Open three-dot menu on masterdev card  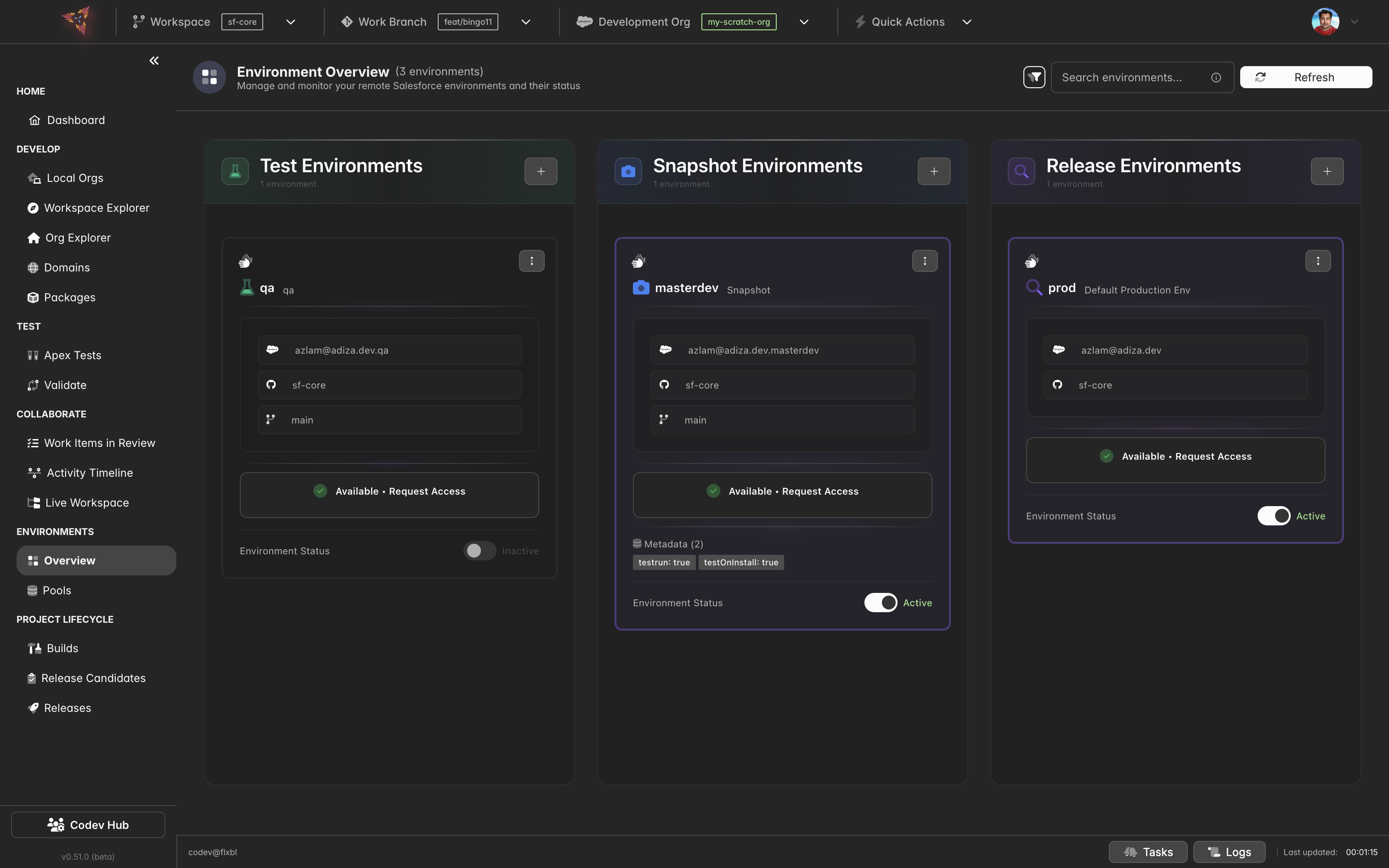point(924,261)
